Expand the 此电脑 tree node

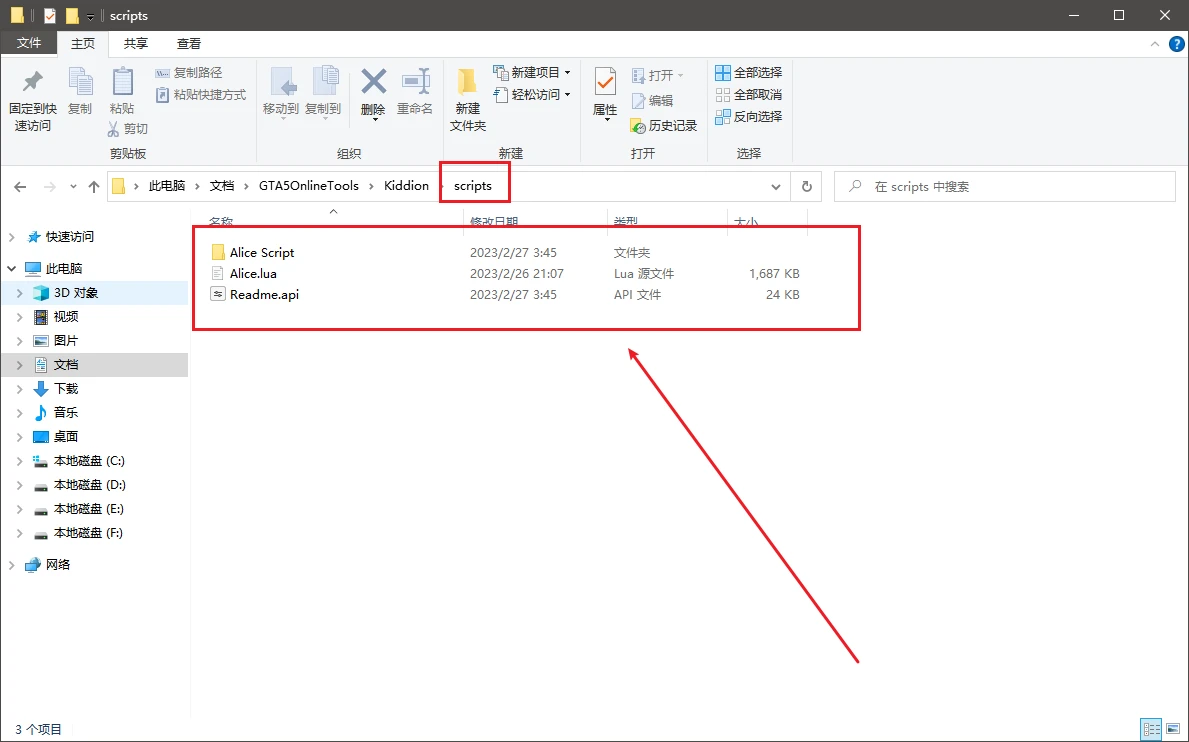(11, 269)
